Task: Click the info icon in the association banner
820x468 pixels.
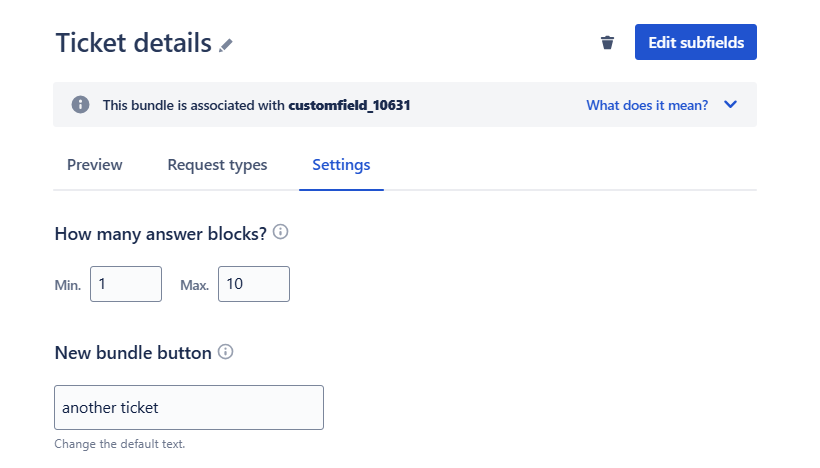Action: pos(81,105)
